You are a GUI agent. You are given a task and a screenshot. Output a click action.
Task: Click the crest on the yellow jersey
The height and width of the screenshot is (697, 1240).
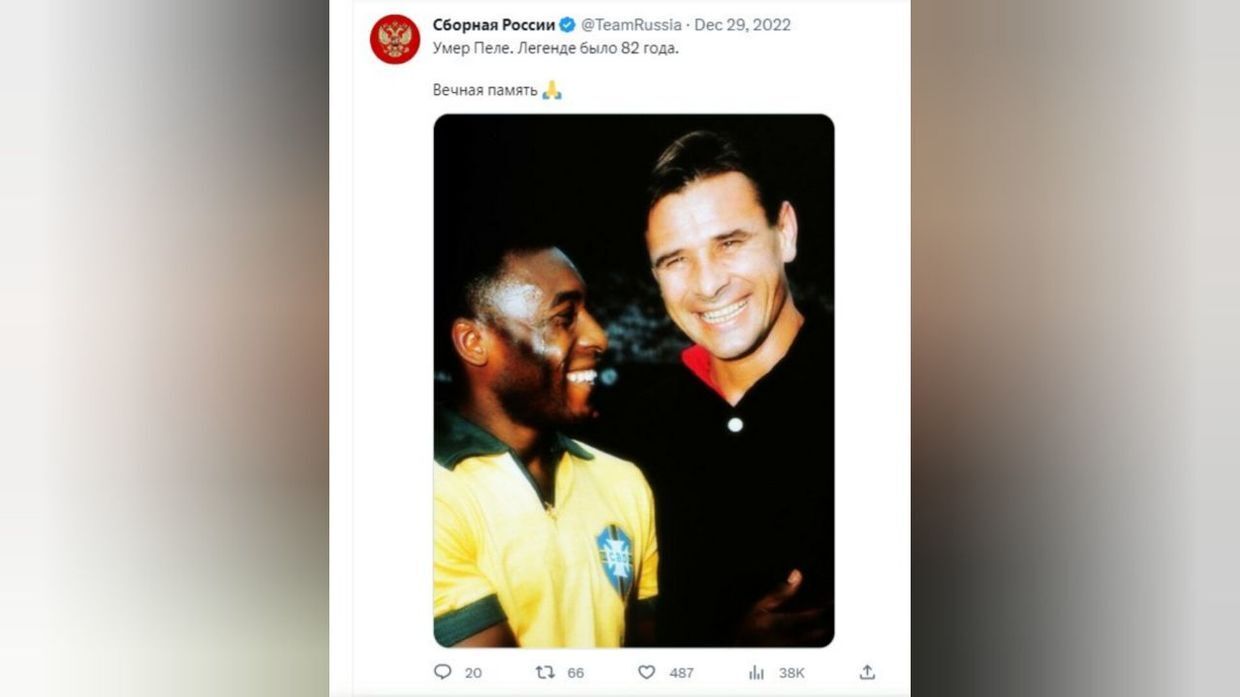click(x=614, y=558)
